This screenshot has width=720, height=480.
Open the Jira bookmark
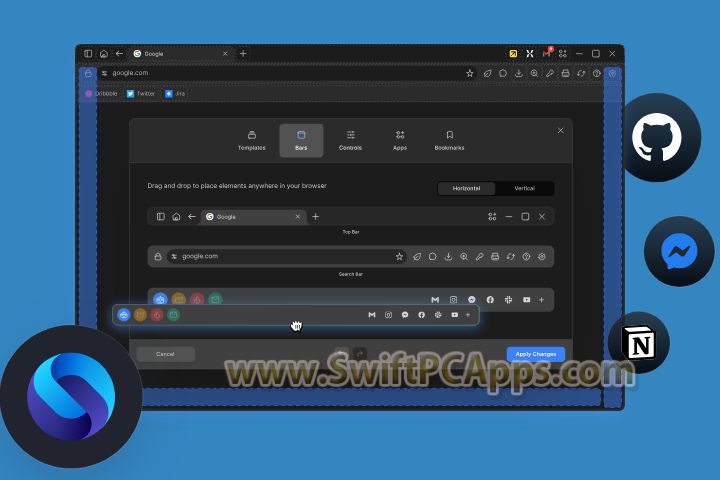(x=175, y=94)
